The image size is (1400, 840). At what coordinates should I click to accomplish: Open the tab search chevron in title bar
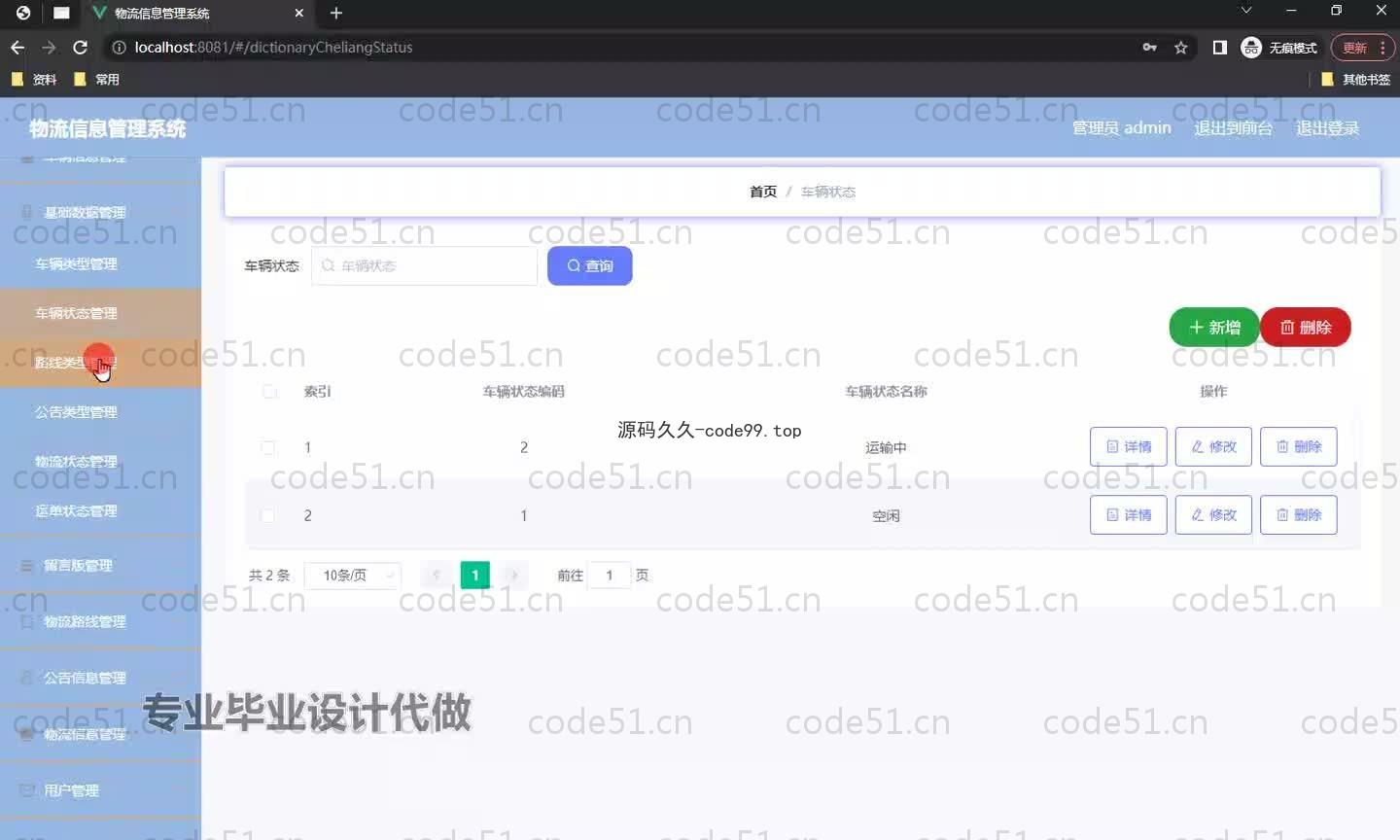coord(1246,11)
